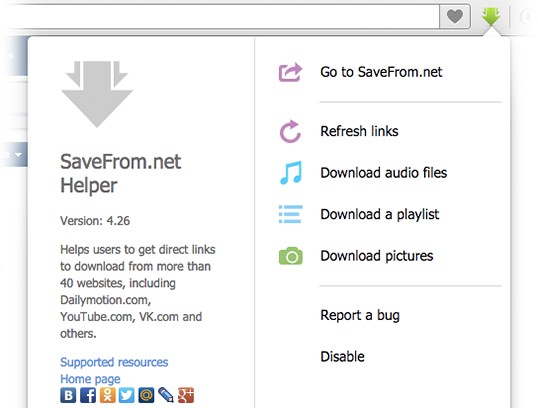538x408 pixels.
Task: Share via the Mail.ru @ icon
Action: point(146,395)
